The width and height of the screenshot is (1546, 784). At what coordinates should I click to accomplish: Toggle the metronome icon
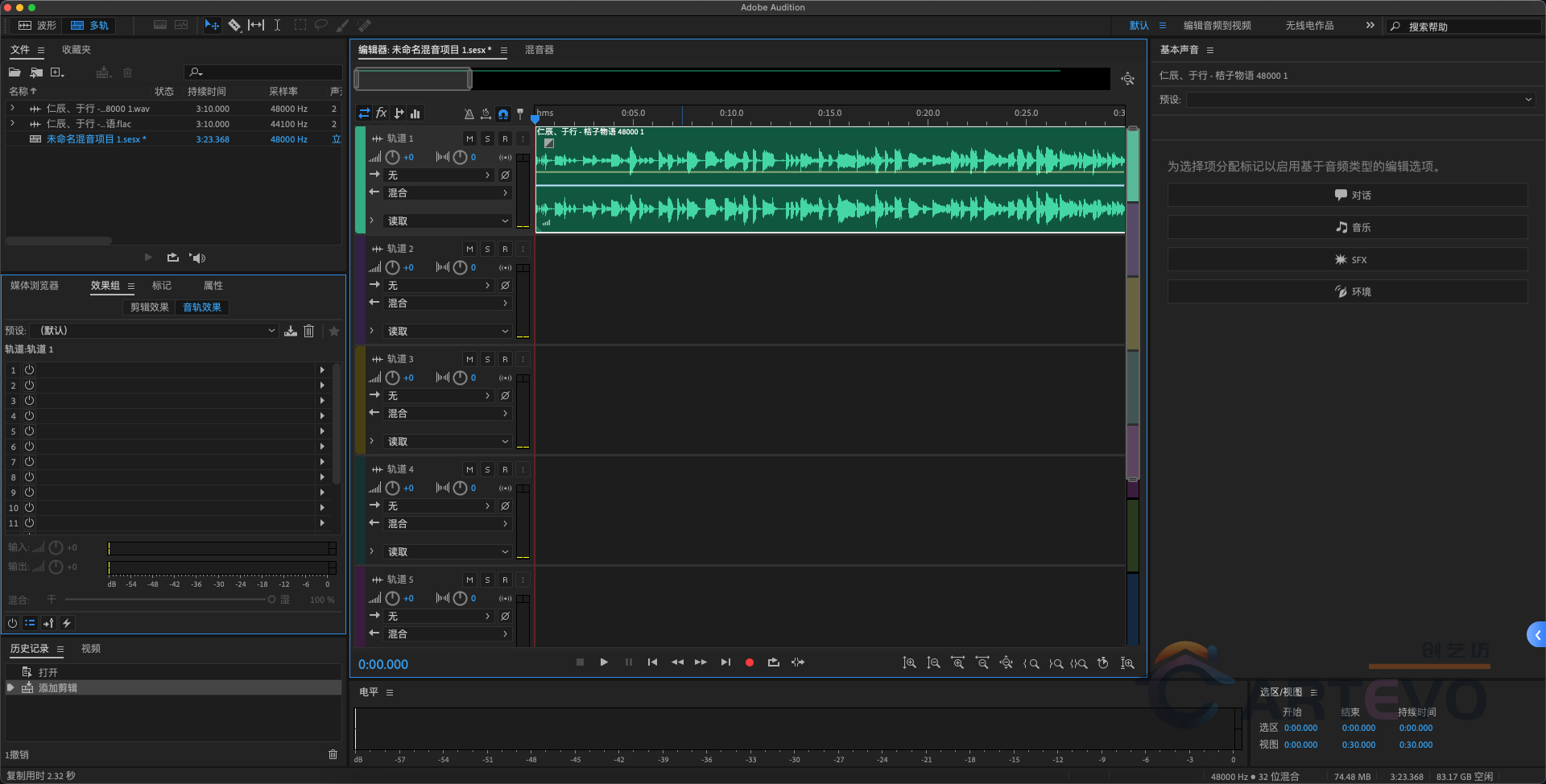(x=469, y=113)
